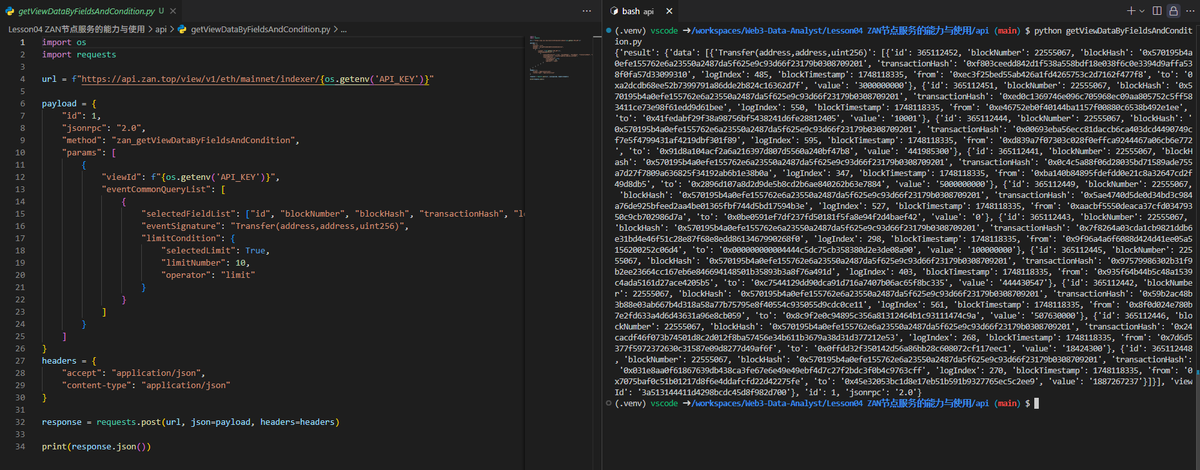This screenshot has width=1200, height=470.
Task: Click the Python file icon on the editor tab
Action: [x=11, y=10]
